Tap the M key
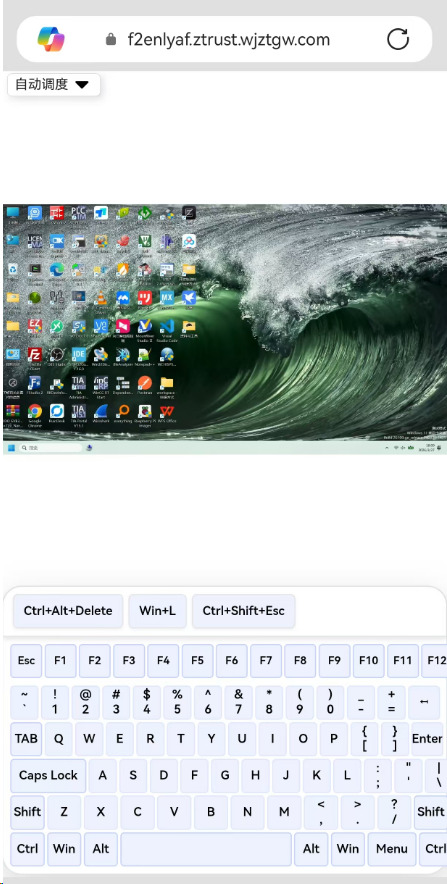447x884 pixels. 284,812
